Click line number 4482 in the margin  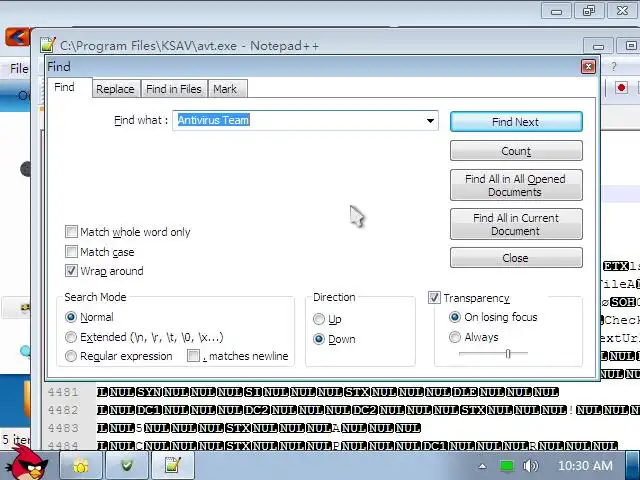click(x=62, y=410)
